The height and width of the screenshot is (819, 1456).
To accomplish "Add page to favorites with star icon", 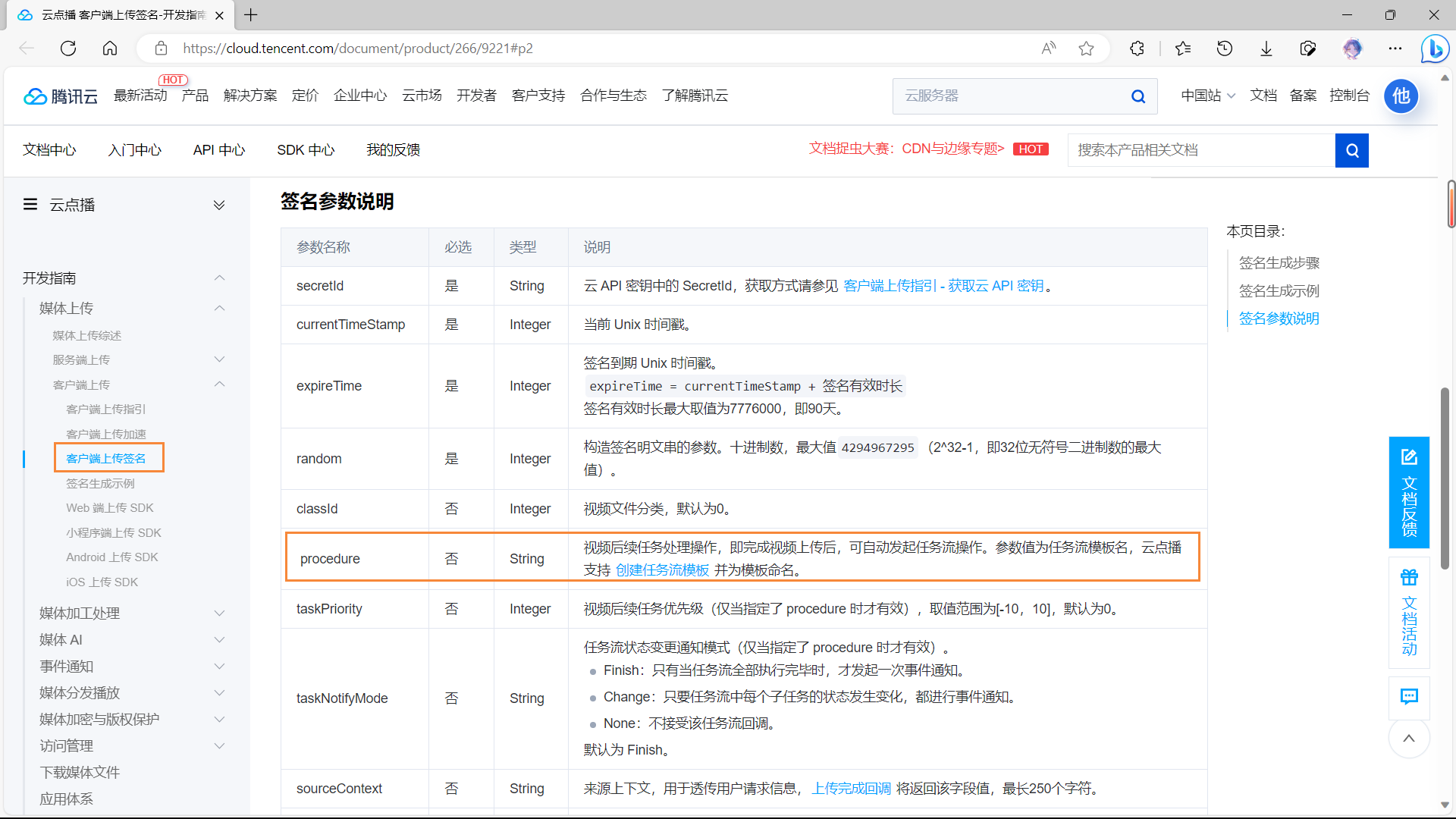I will click(1086, 49).
